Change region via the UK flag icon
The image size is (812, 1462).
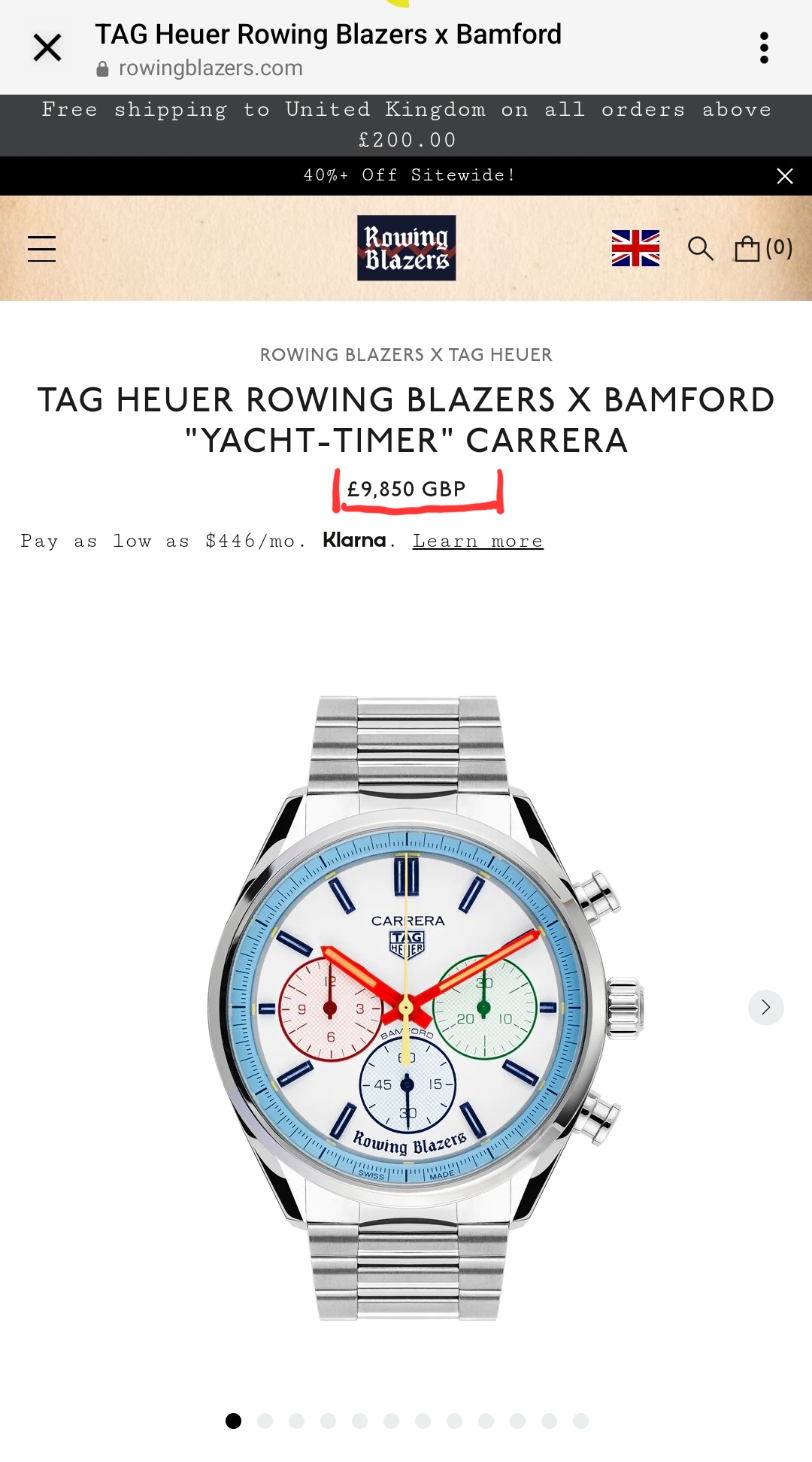pyautogui.click(x=635, y=248)
